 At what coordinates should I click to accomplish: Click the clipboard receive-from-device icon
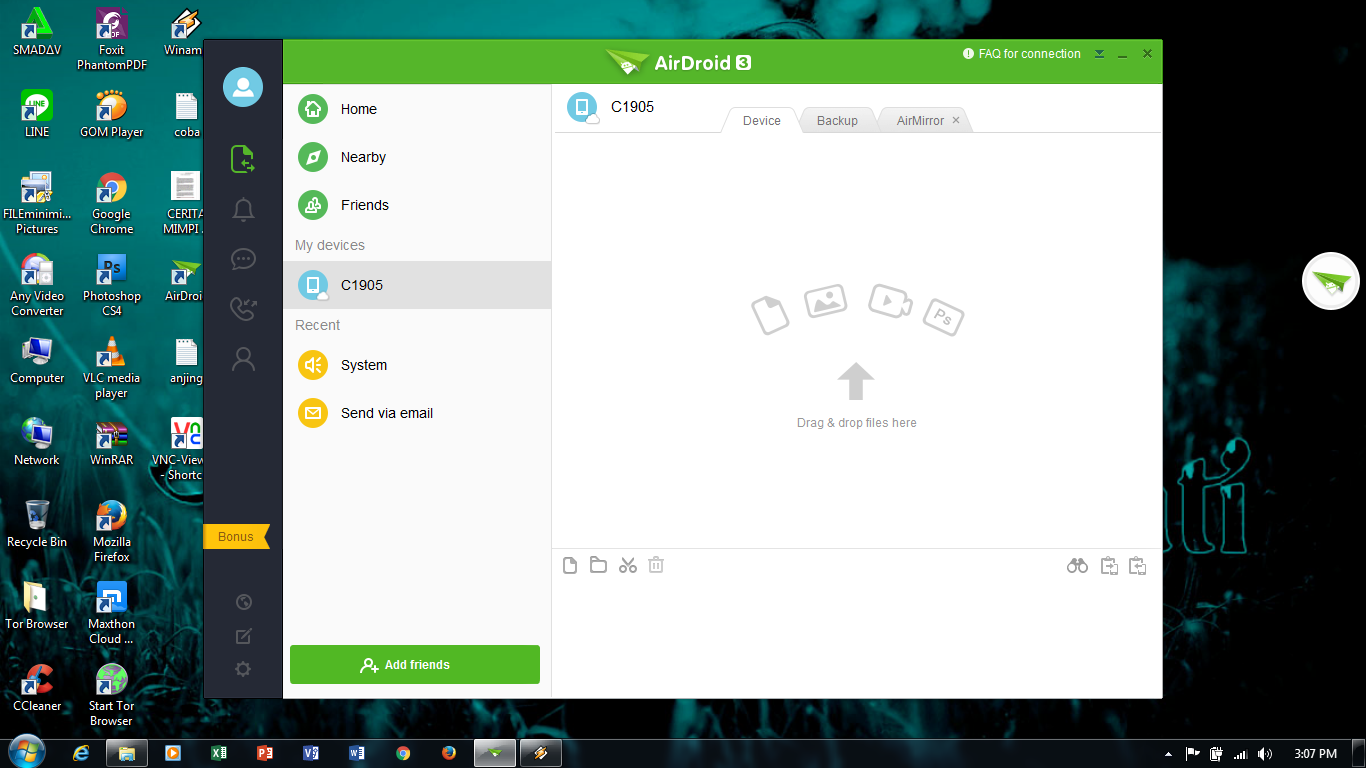[1137, 566]
